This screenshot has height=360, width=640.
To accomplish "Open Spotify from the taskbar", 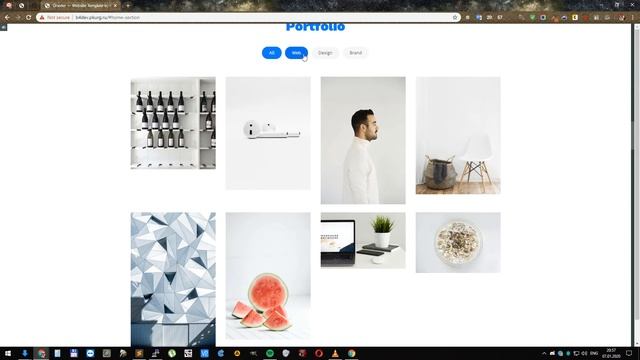I will tap(270, 353).
